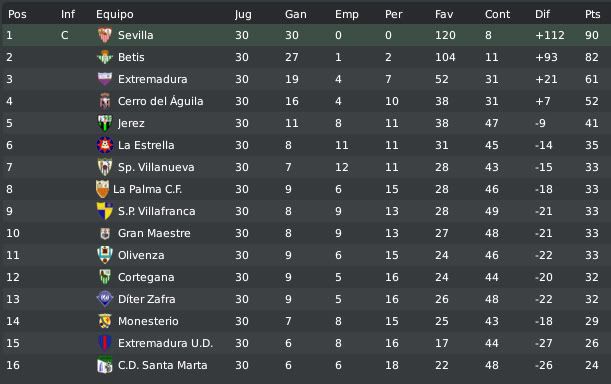Open C.D. Santa Marta team link

[x=162, y=365]
